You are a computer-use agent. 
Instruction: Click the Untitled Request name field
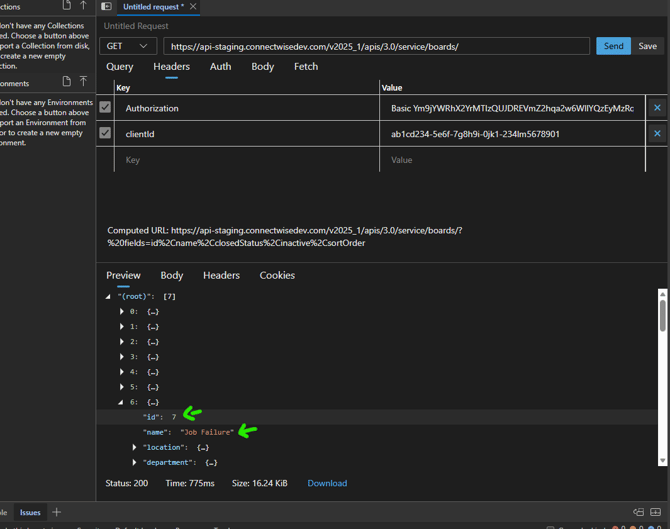pos(136,26)
